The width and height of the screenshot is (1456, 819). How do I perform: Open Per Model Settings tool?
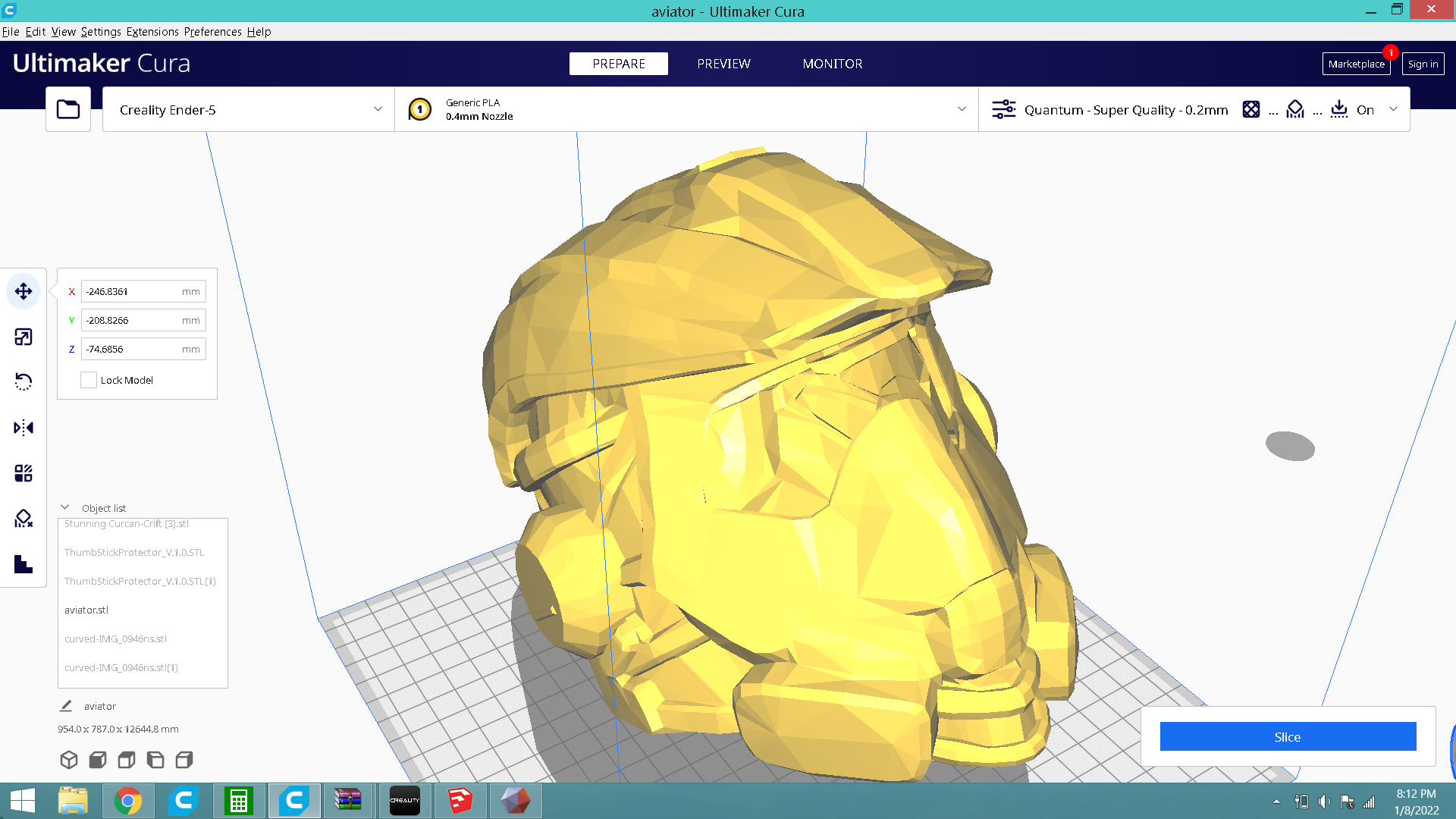(x=24, y=473)
